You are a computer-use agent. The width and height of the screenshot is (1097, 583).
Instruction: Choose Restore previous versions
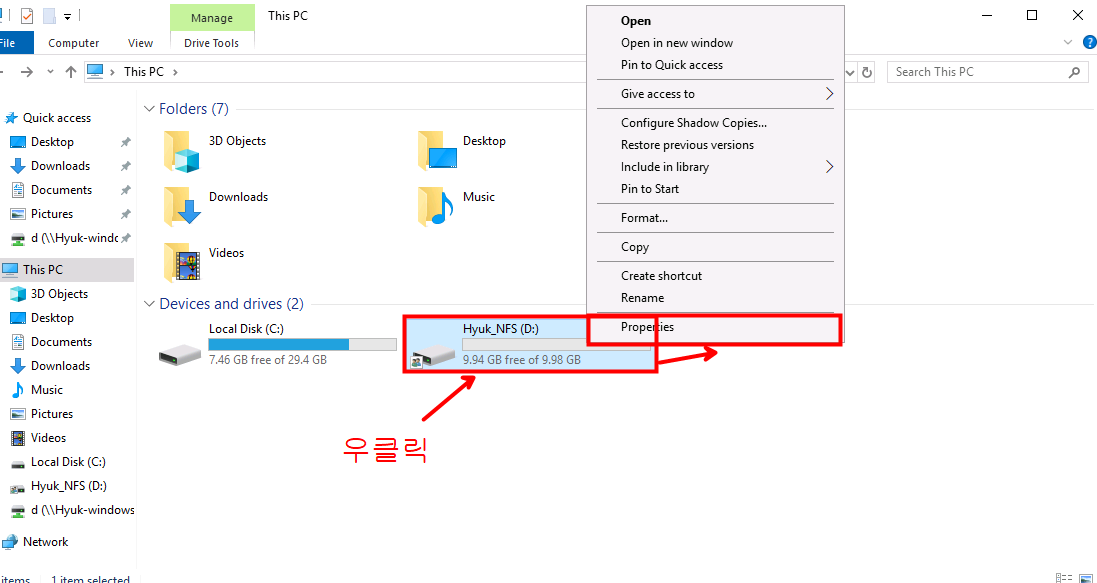[x=715, y=145]
